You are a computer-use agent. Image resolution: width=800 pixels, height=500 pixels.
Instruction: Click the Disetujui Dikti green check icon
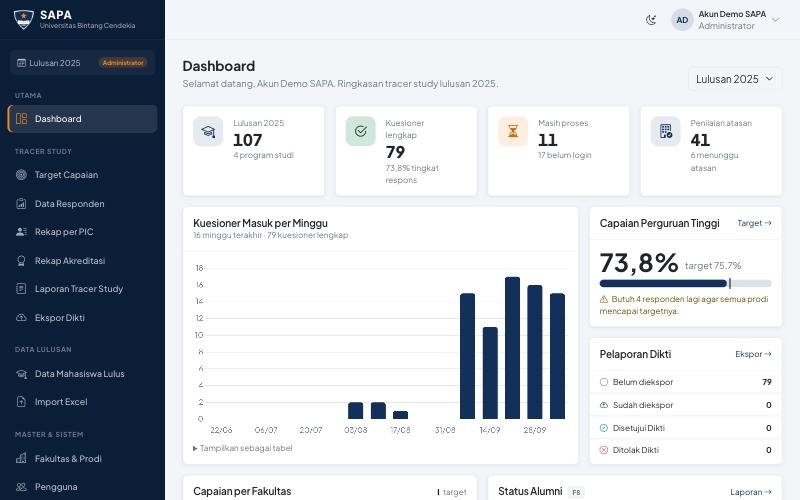pos(604,428)
